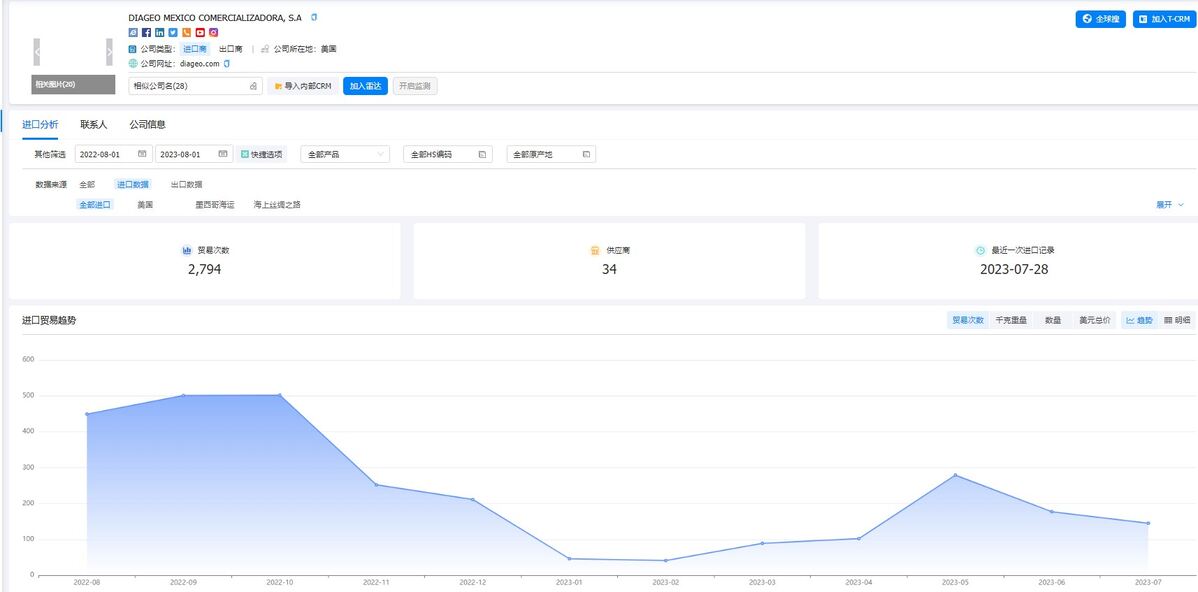Open the 全部HS编码 selector
Image resolution: width=1198 pixels, height=592 pixels.
448,154
